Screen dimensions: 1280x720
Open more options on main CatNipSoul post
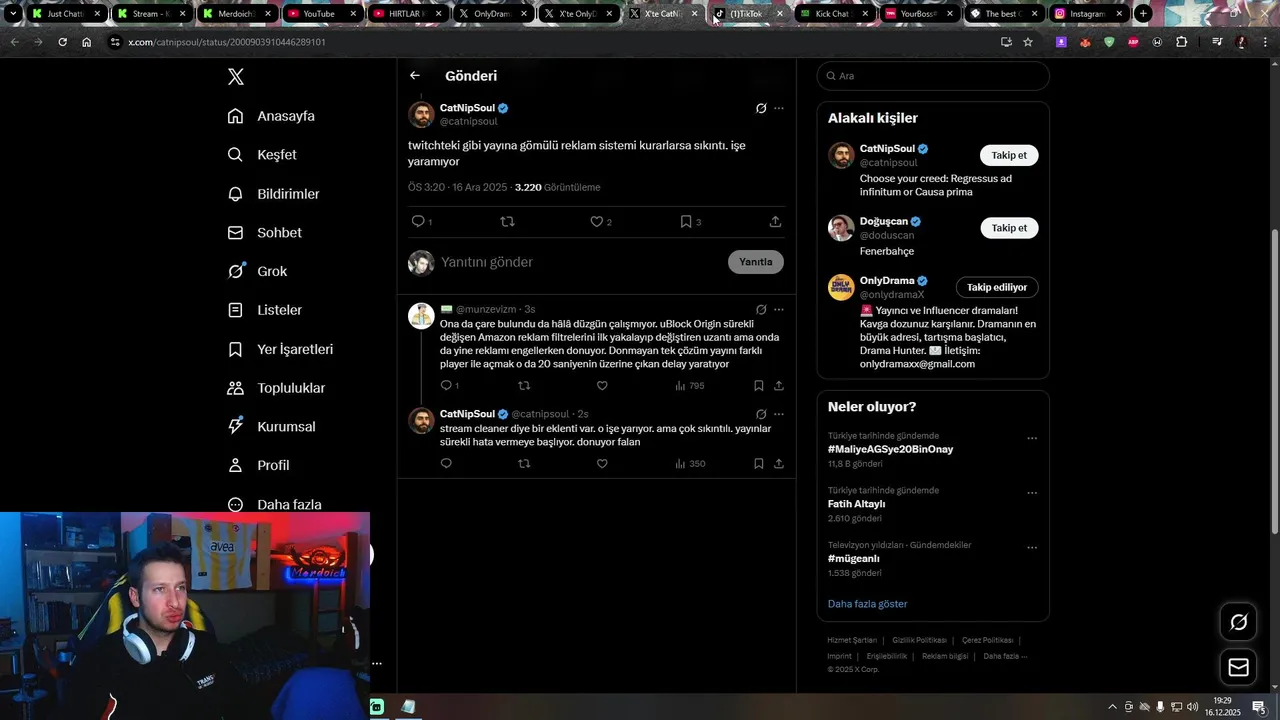pyautogui.click(x=779, y=108)
